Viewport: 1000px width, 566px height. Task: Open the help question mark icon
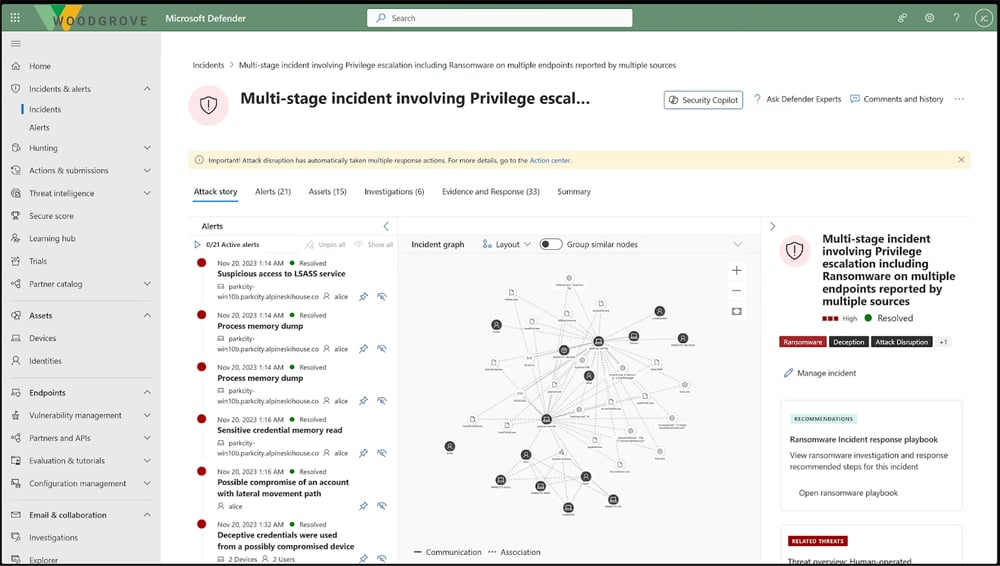[x=956, y=18]
